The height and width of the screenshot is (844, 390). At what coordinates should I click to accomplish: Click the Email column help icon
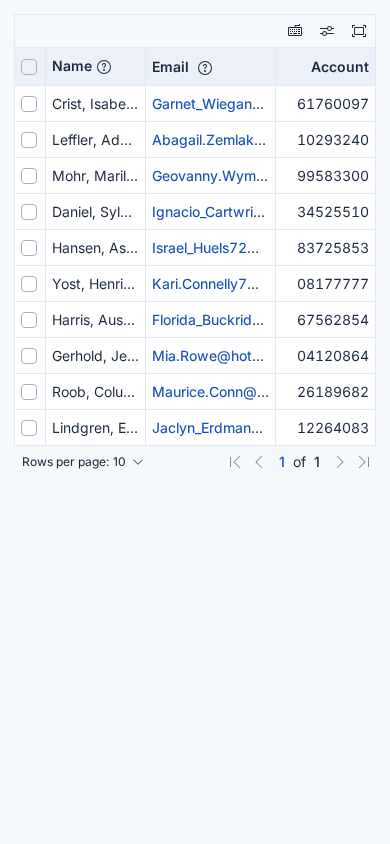[x=205, y=68]
